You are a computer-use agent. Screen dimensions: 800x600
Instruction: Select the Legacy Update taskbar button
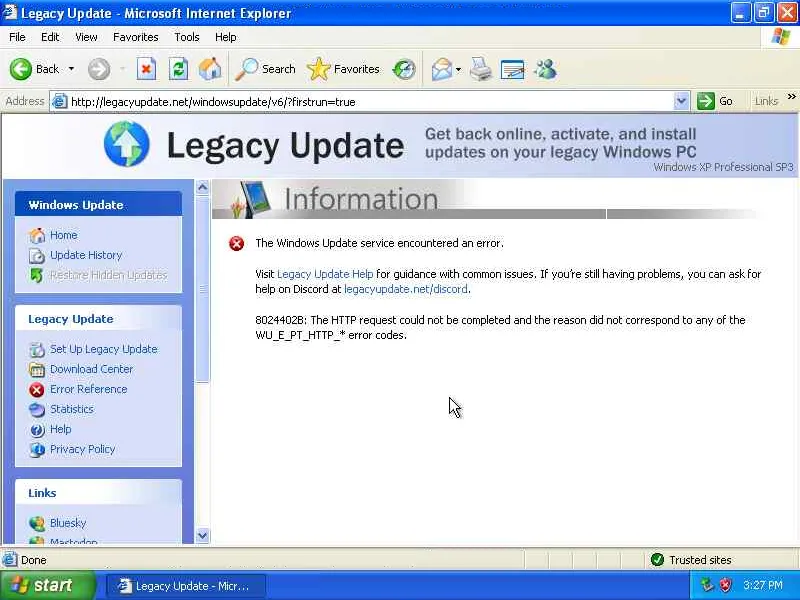(x=186, y=586)
